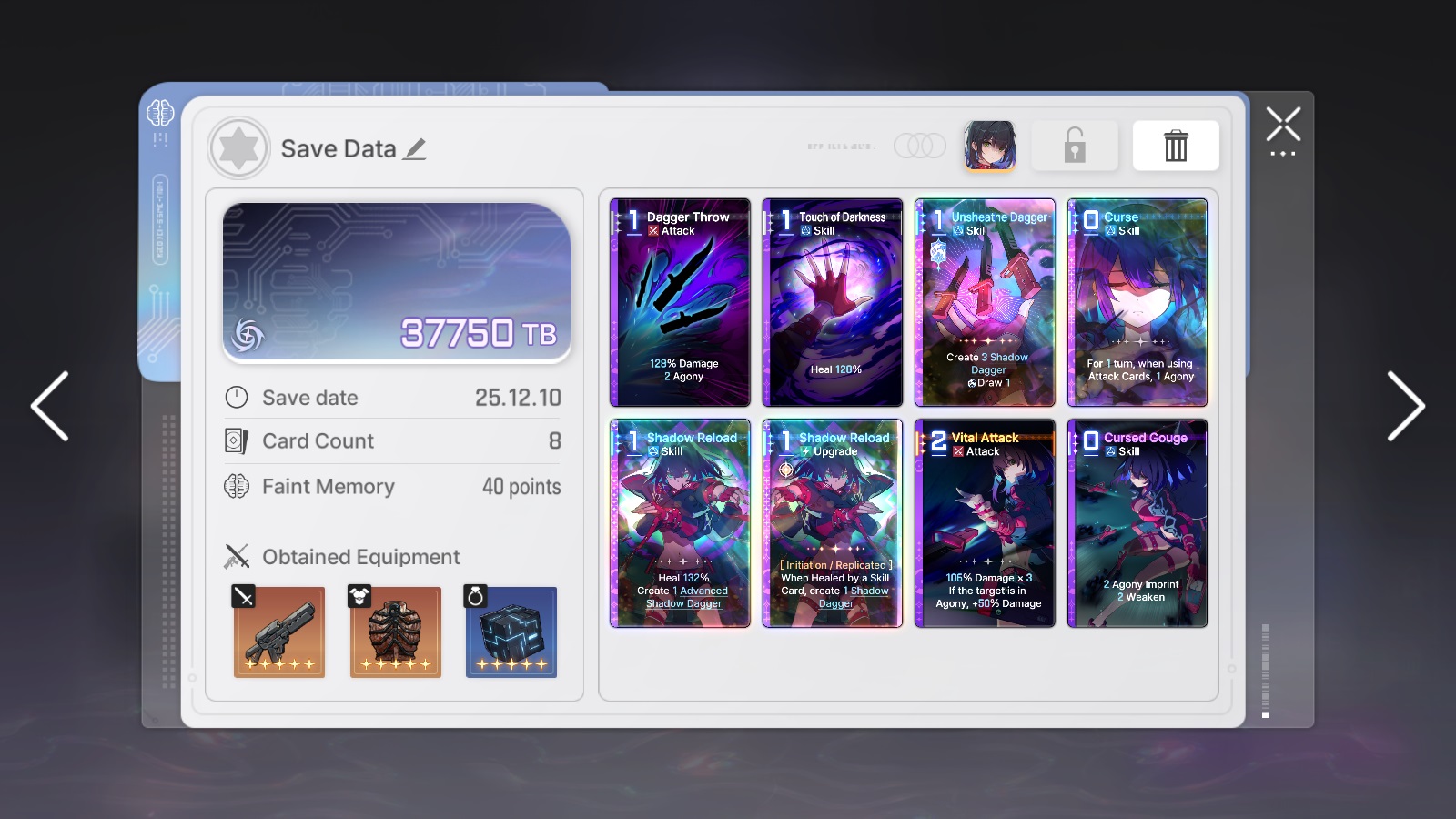This screenshot has height=819, width=1456.
Task: Click the armor badge on the ribcage equipment
Action: 359,596
